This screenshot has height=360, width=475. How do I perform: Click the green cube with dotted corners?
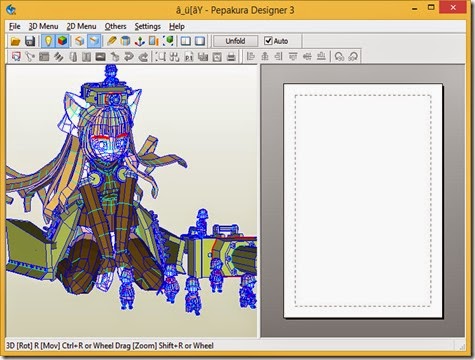click(168, 41)
